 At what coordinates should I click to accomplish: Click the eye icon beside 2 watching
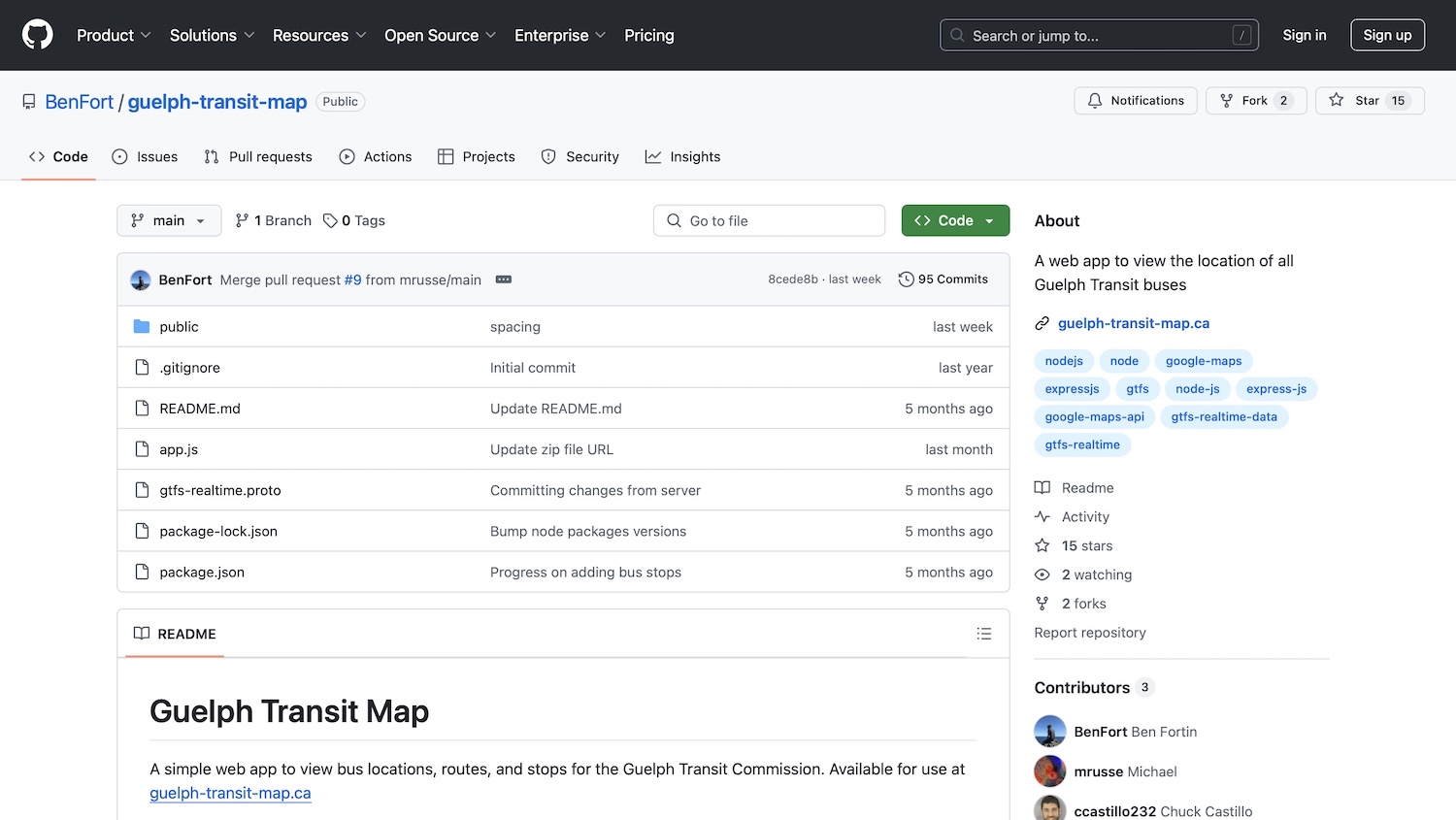pyautogui.click(x=1042, y=574)
